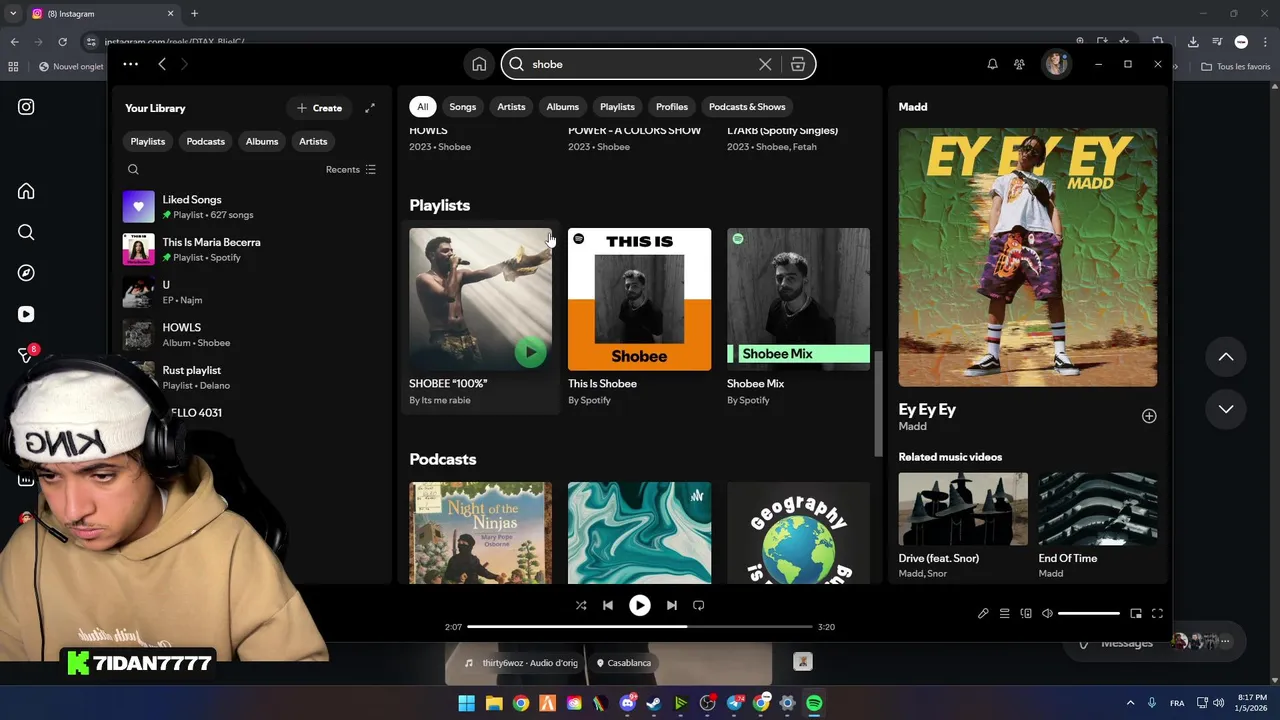Open Connect to a device icon
This screenshot has width=1280, height=720.
click(1026, 613)
